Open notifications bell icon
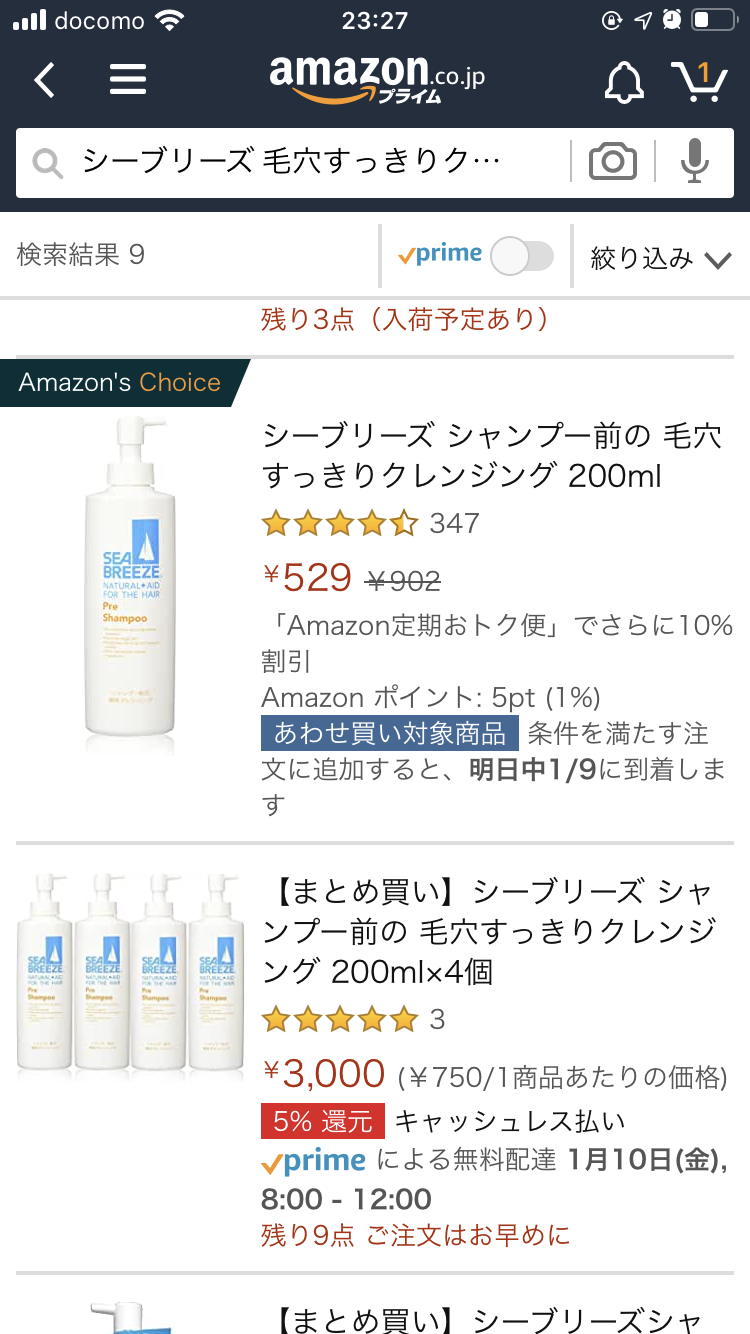750x1334 pixels. [x=625, y=82]
